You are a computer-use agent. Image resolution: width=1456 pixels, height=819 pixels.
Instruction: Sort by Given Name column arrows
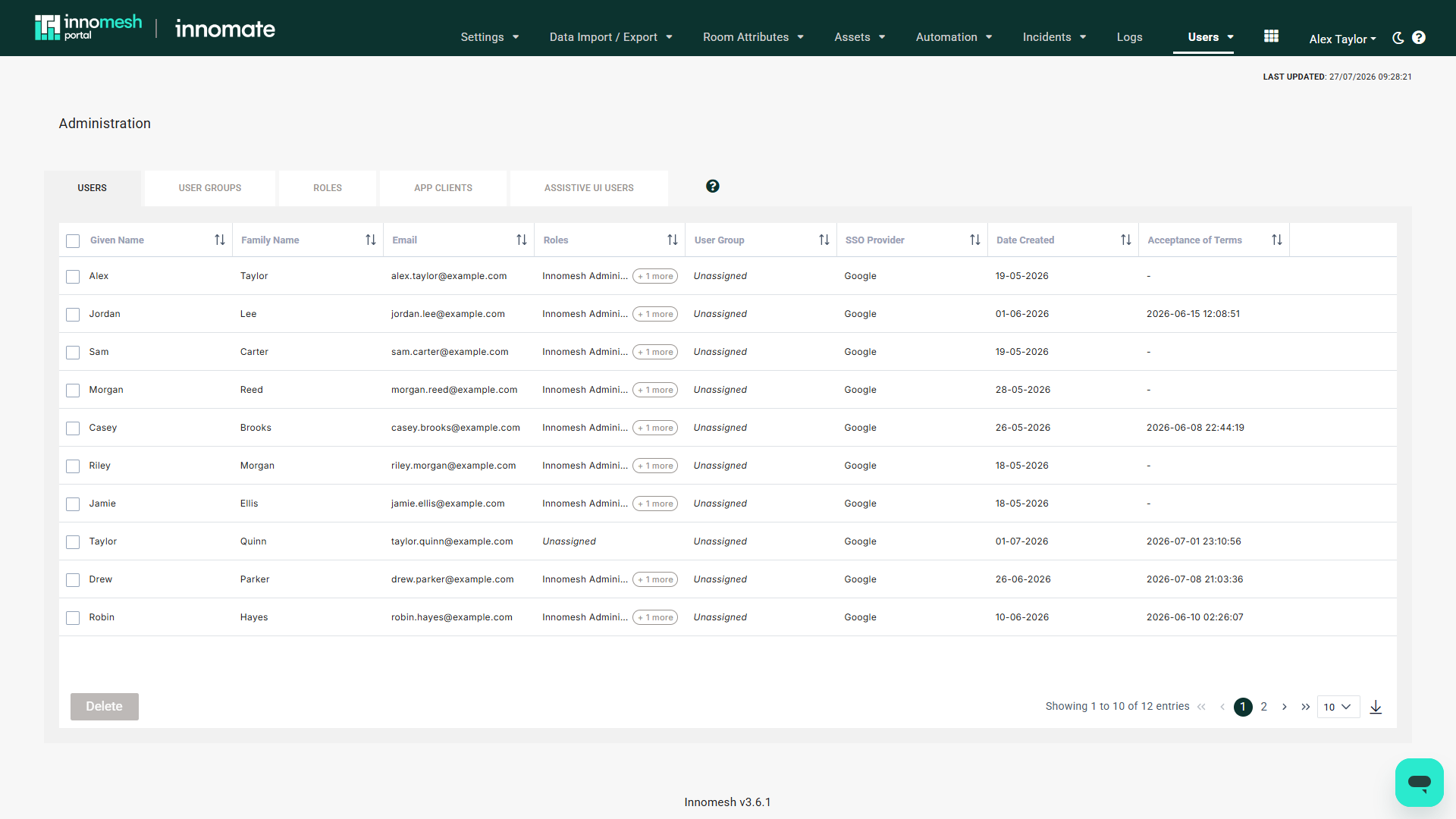coord(220,240)
